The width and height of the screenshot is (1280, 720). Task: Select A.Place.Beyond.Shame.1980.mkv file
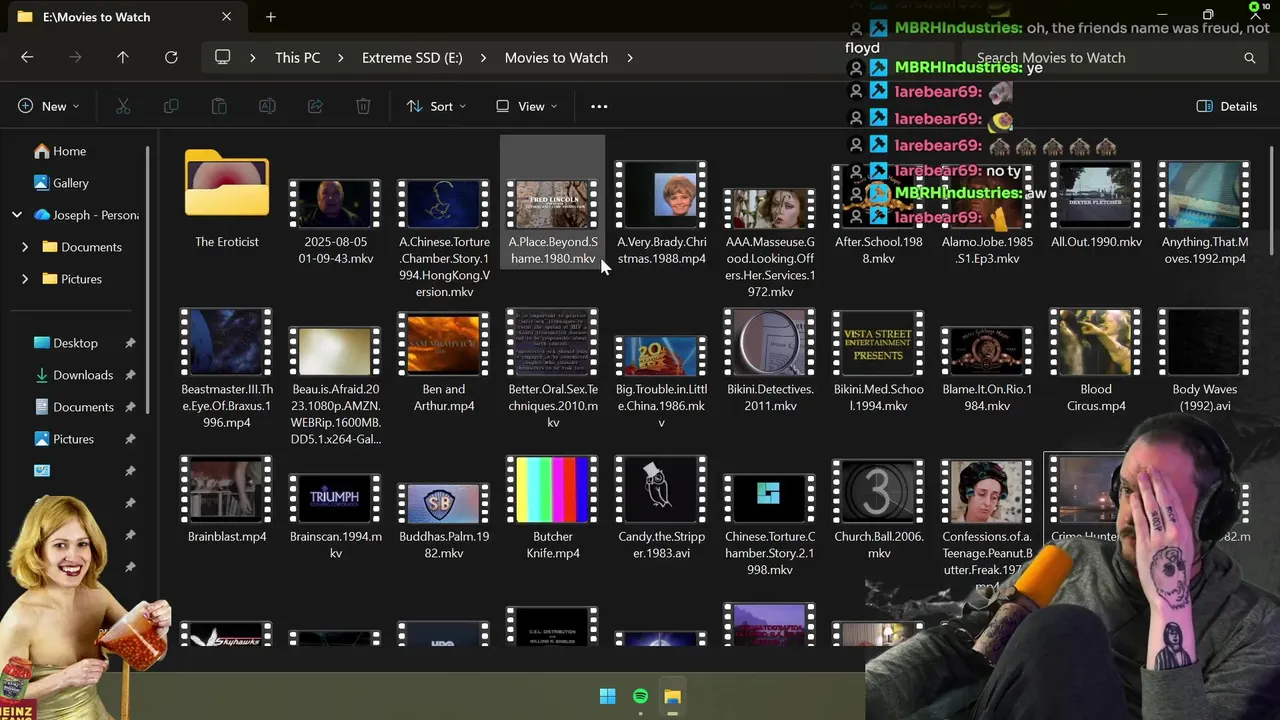tap(552, 203)
